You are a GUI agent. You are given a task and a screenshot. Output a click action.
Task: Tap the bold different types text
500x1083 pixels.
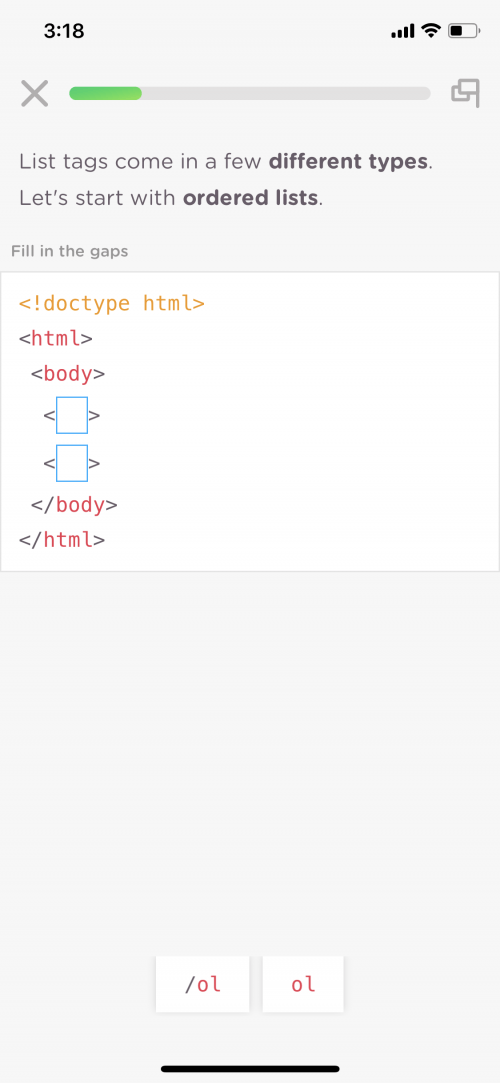pos(348,162)
